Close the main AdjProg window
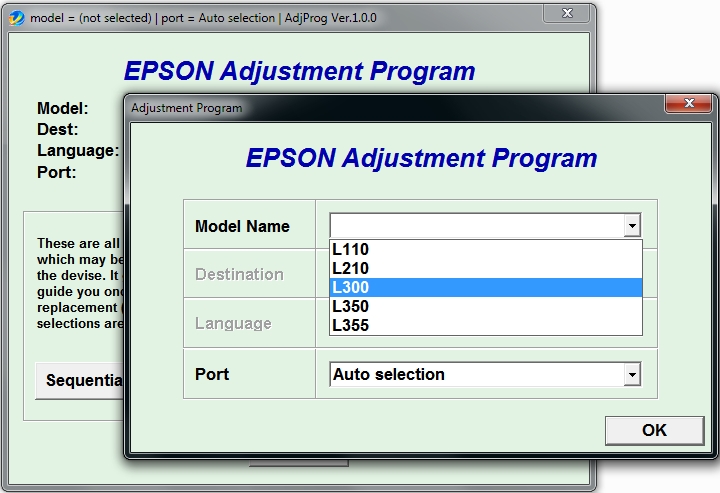Viewport: 720px width, 493px height. point(567,13)
